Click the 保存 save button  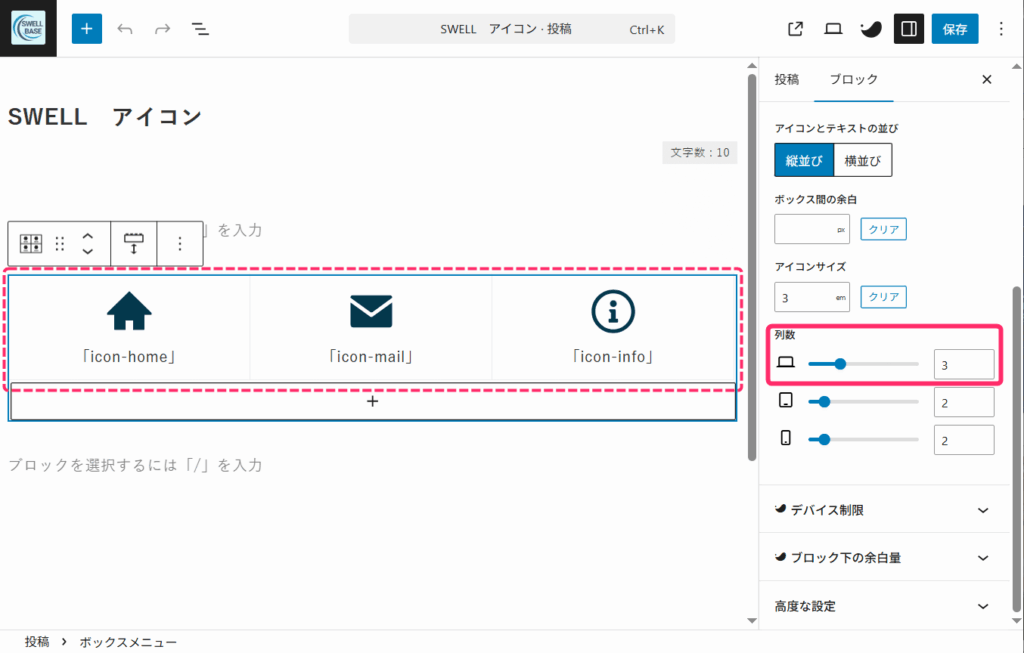pyautogui.click(x=955, y=29)
